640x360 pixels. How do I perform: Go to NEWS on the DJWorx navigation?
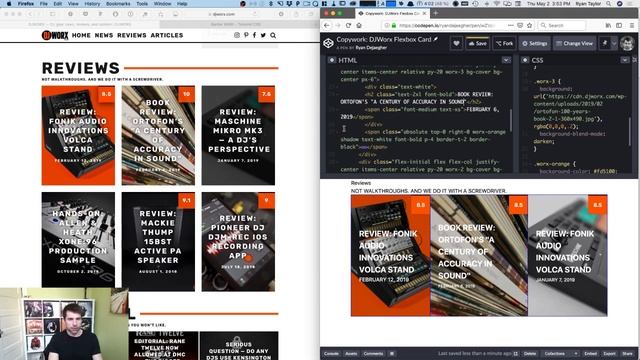(104, 36)
